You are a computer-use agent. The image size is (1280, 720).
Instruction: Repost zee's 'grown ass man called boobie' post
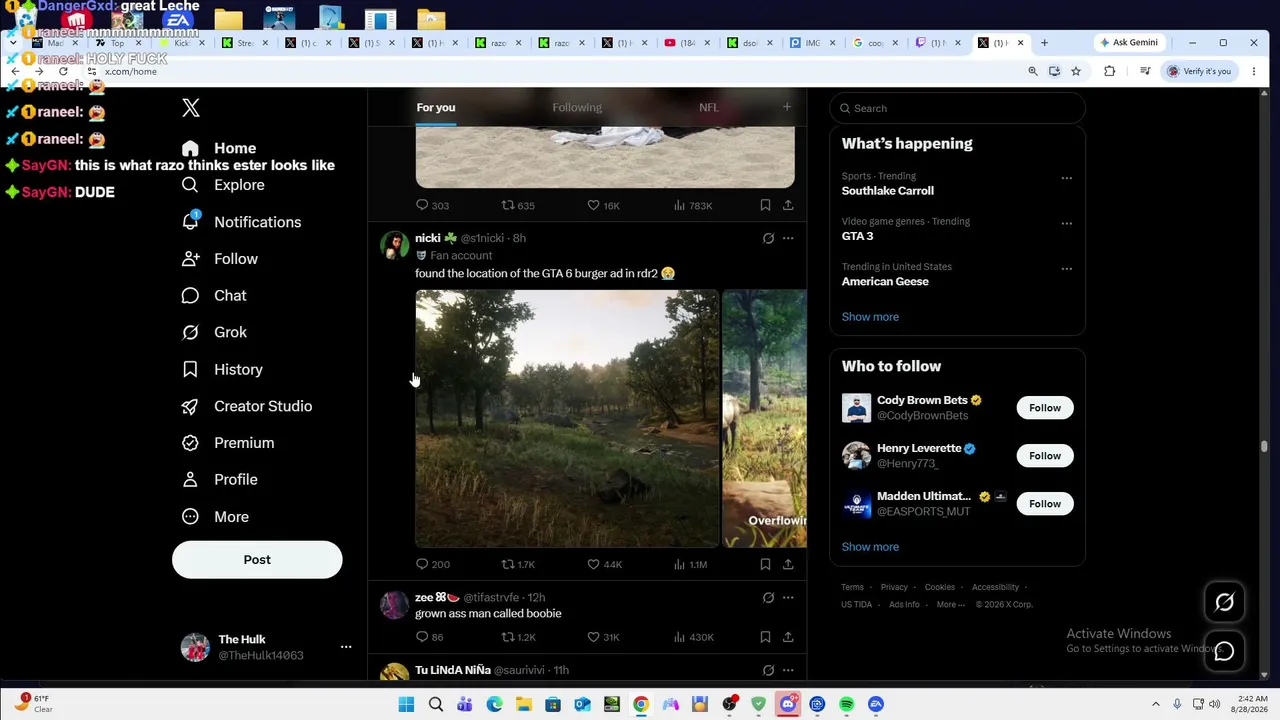(518, 637)
